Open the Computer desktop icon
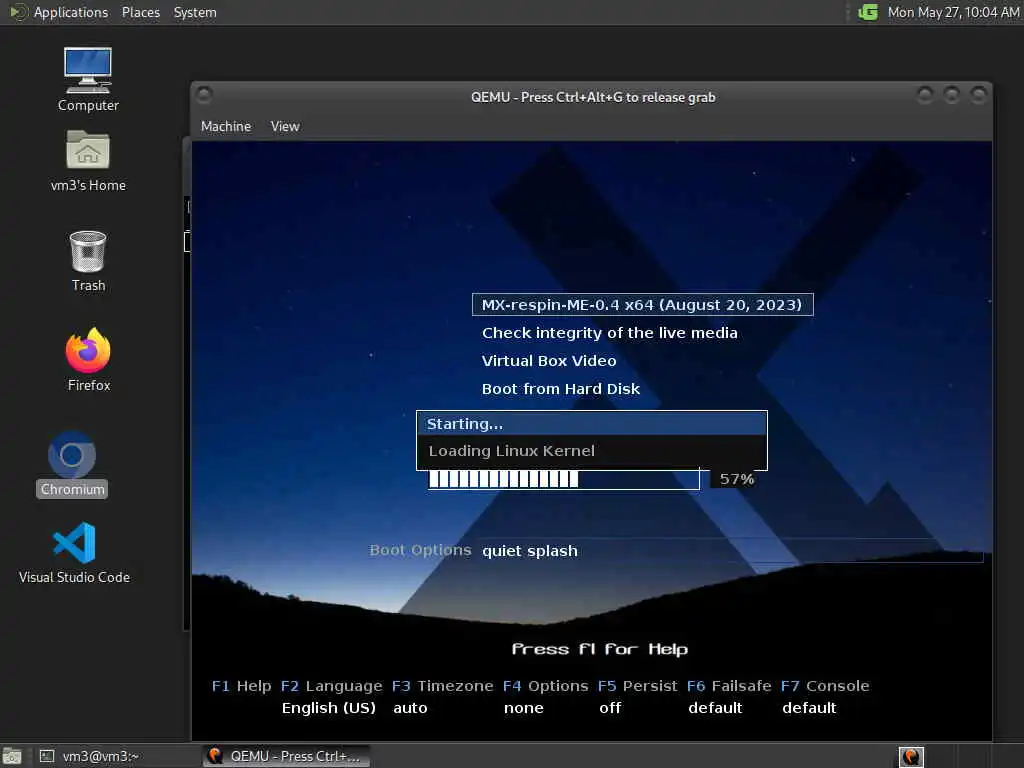Viewport: 1024px width, 768px height. (x=88, y=79)
